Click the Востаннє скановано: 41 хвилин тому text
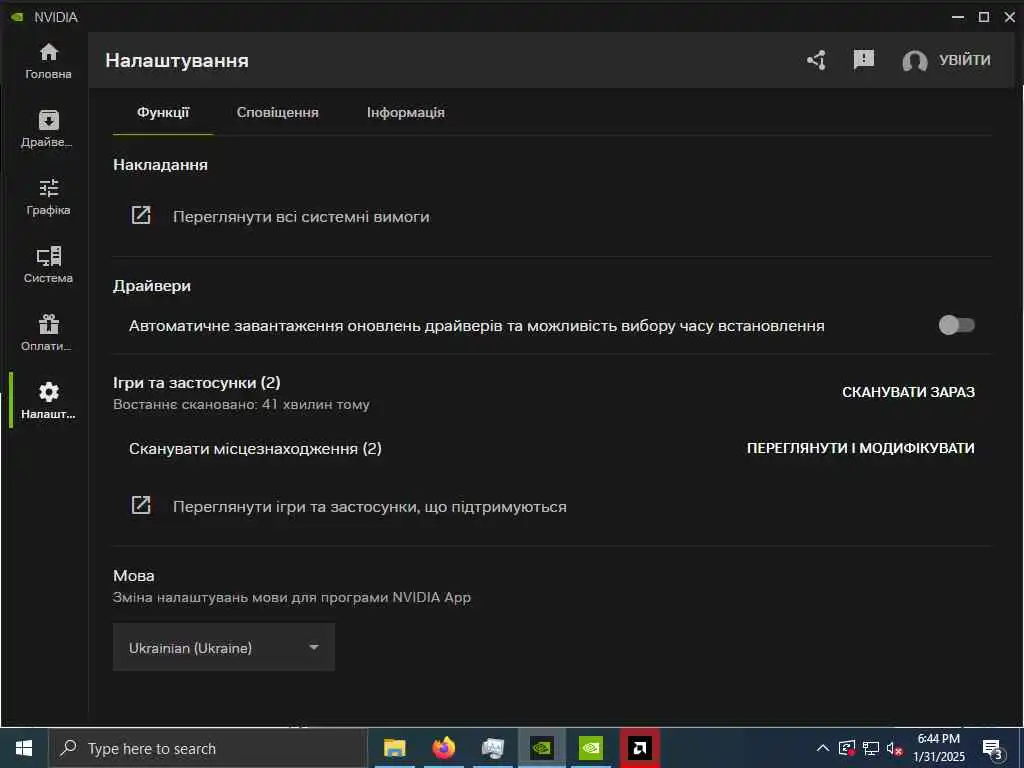1024x768 pixels. (x=241, y=405)
